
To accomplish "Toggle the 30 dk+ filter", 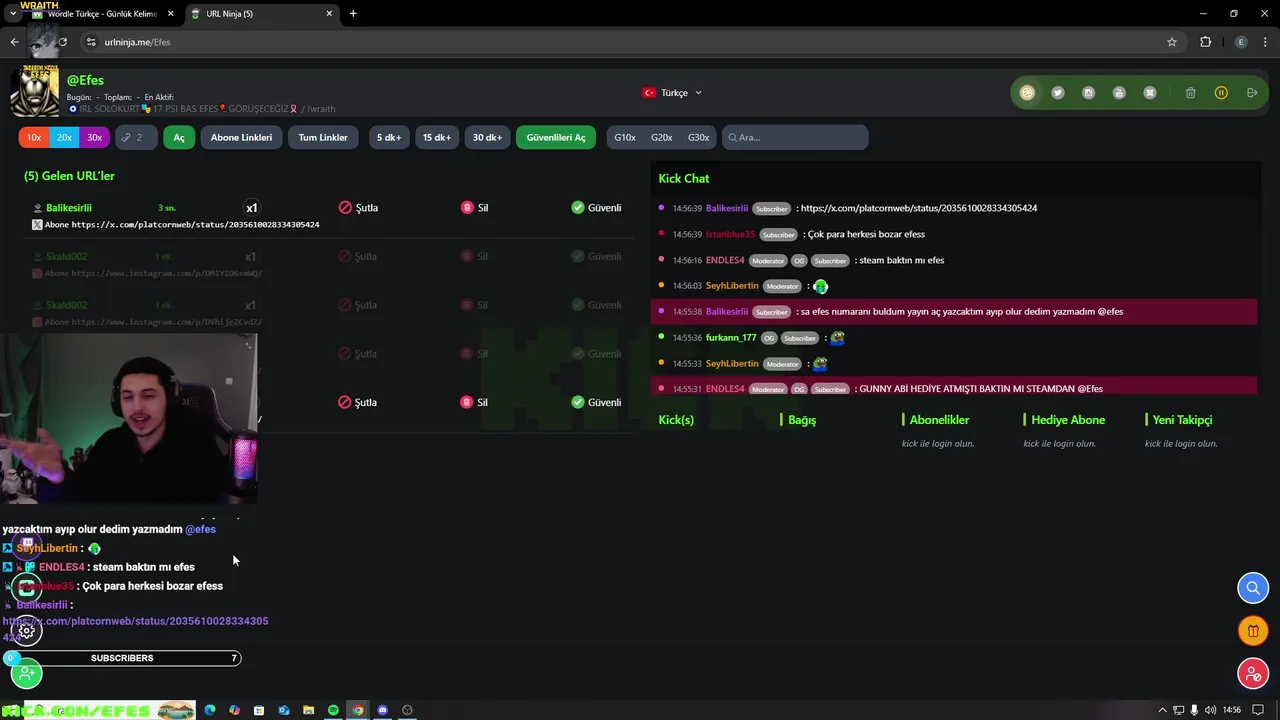I will [487, 138].
